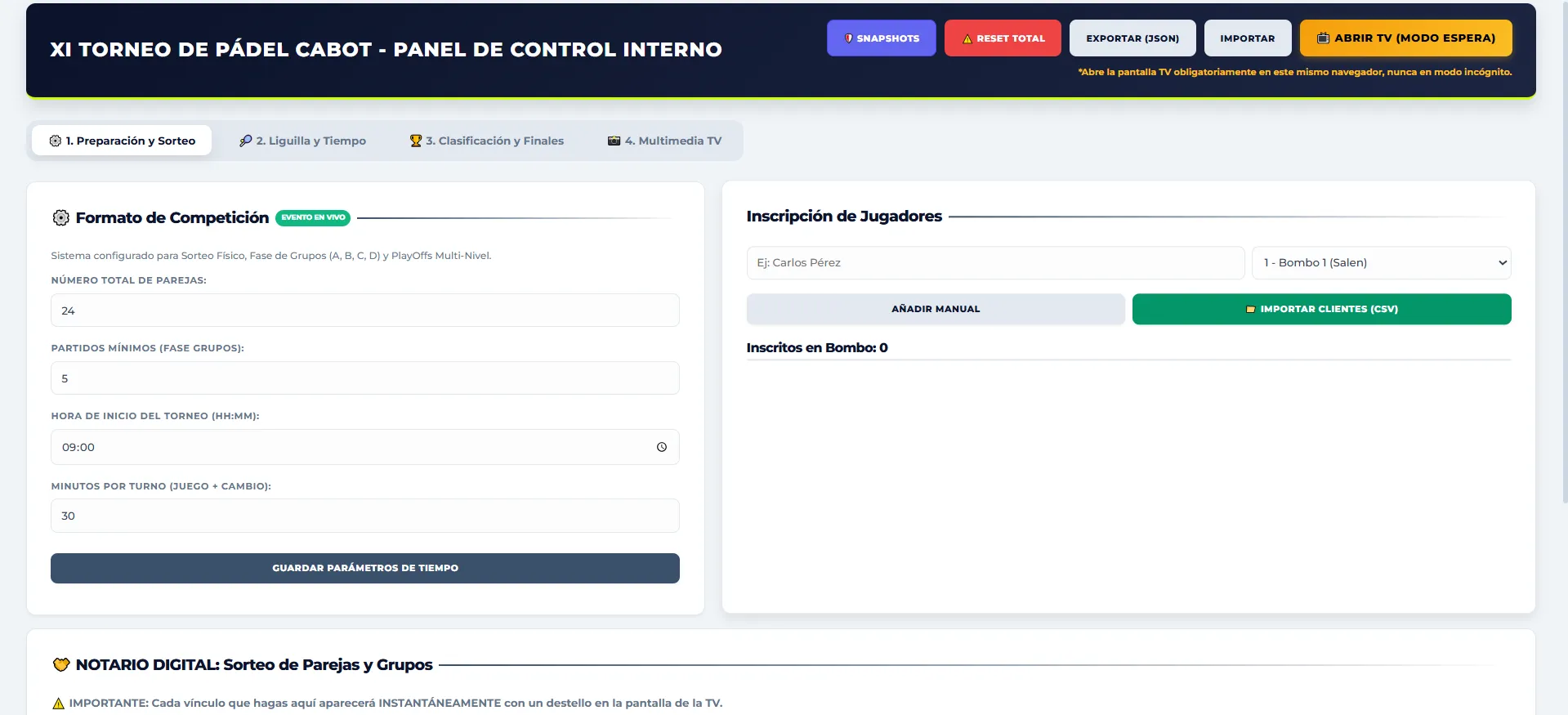This screenshot has width=1568, height=715.
Task: Click the red Reset Total button
Action: [x=1003, y=38]
